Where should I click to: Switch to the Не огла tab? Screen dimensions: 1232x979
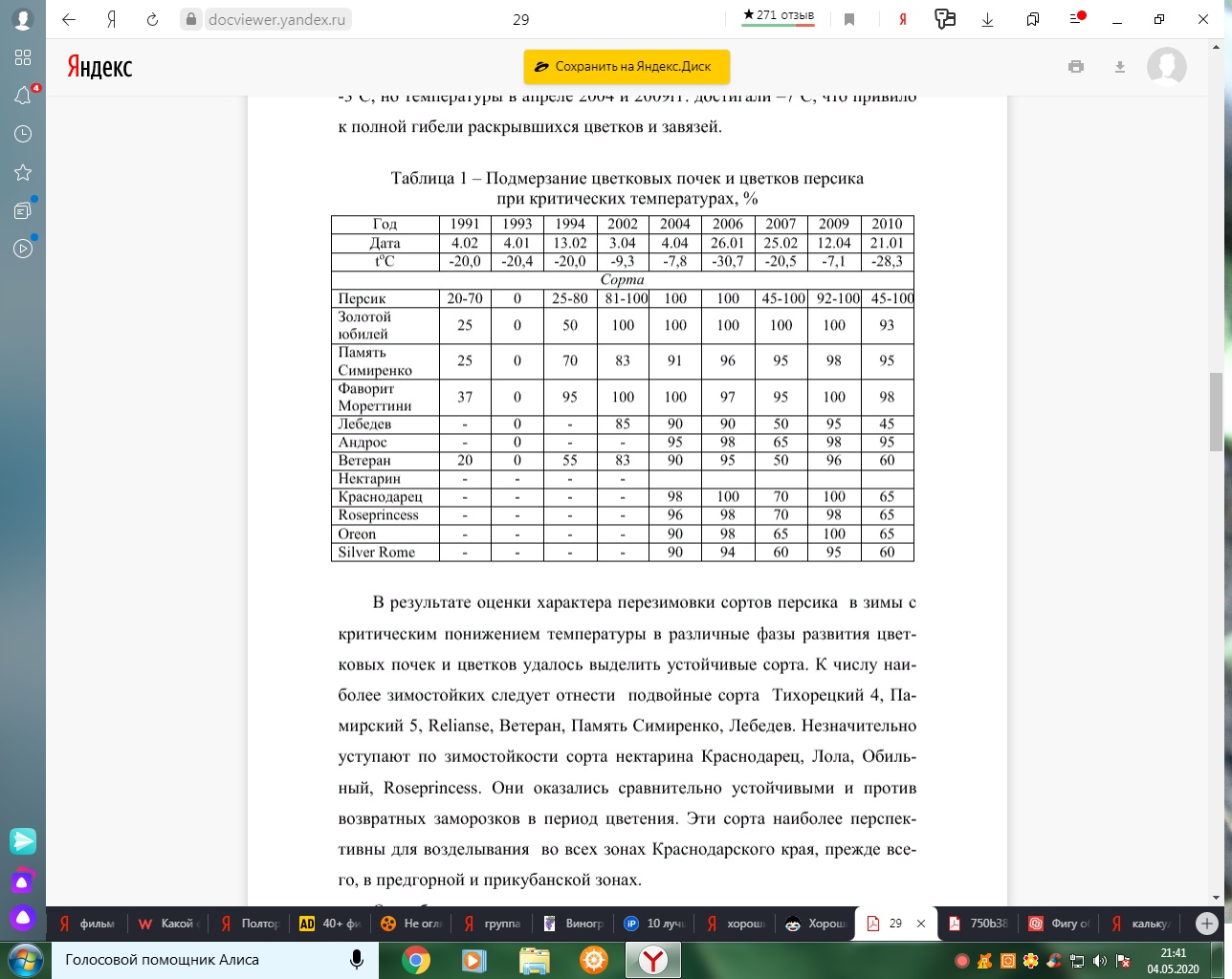(412, 924)
